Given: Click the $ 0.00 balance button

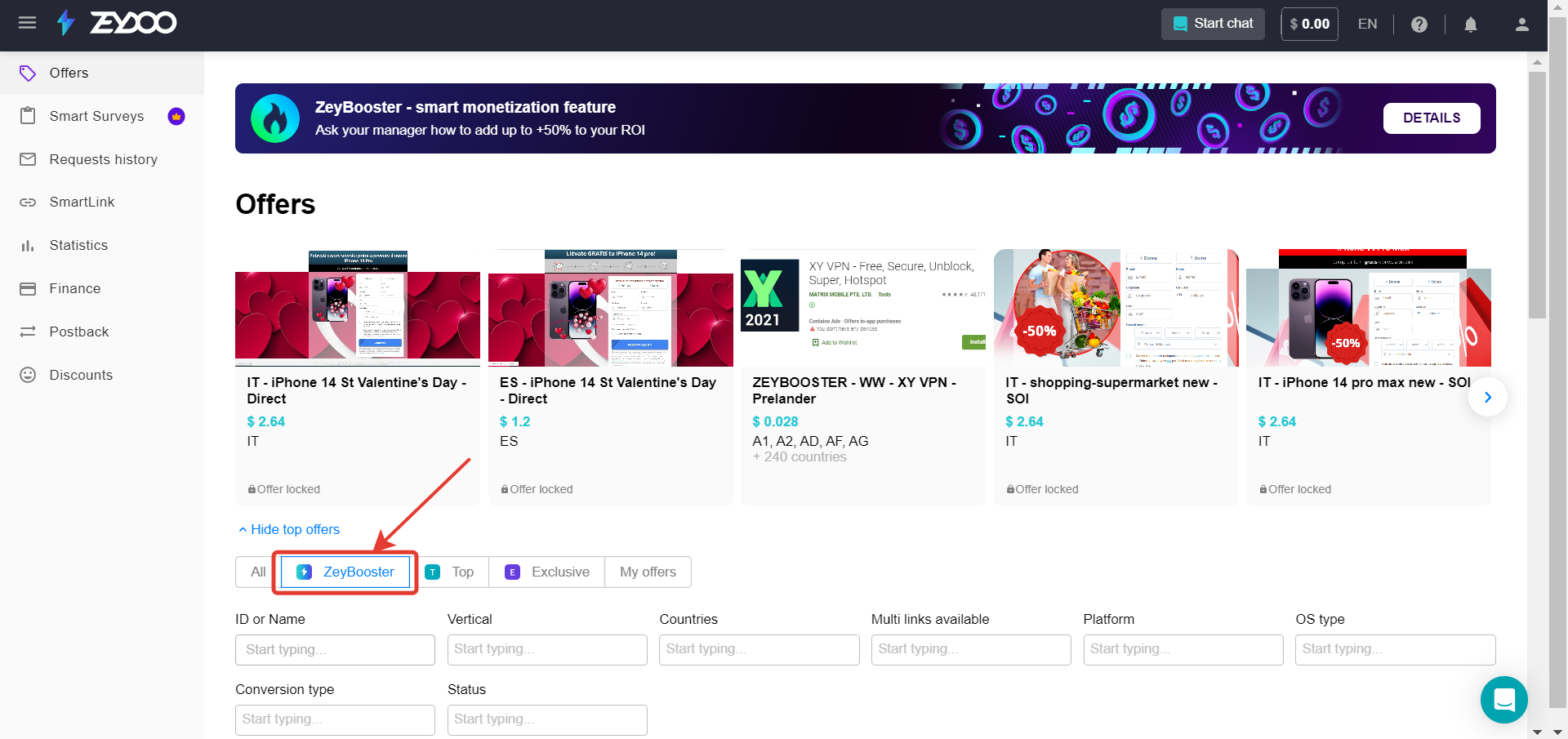Looking at the screenshot, I should [x=1309, y=24].
